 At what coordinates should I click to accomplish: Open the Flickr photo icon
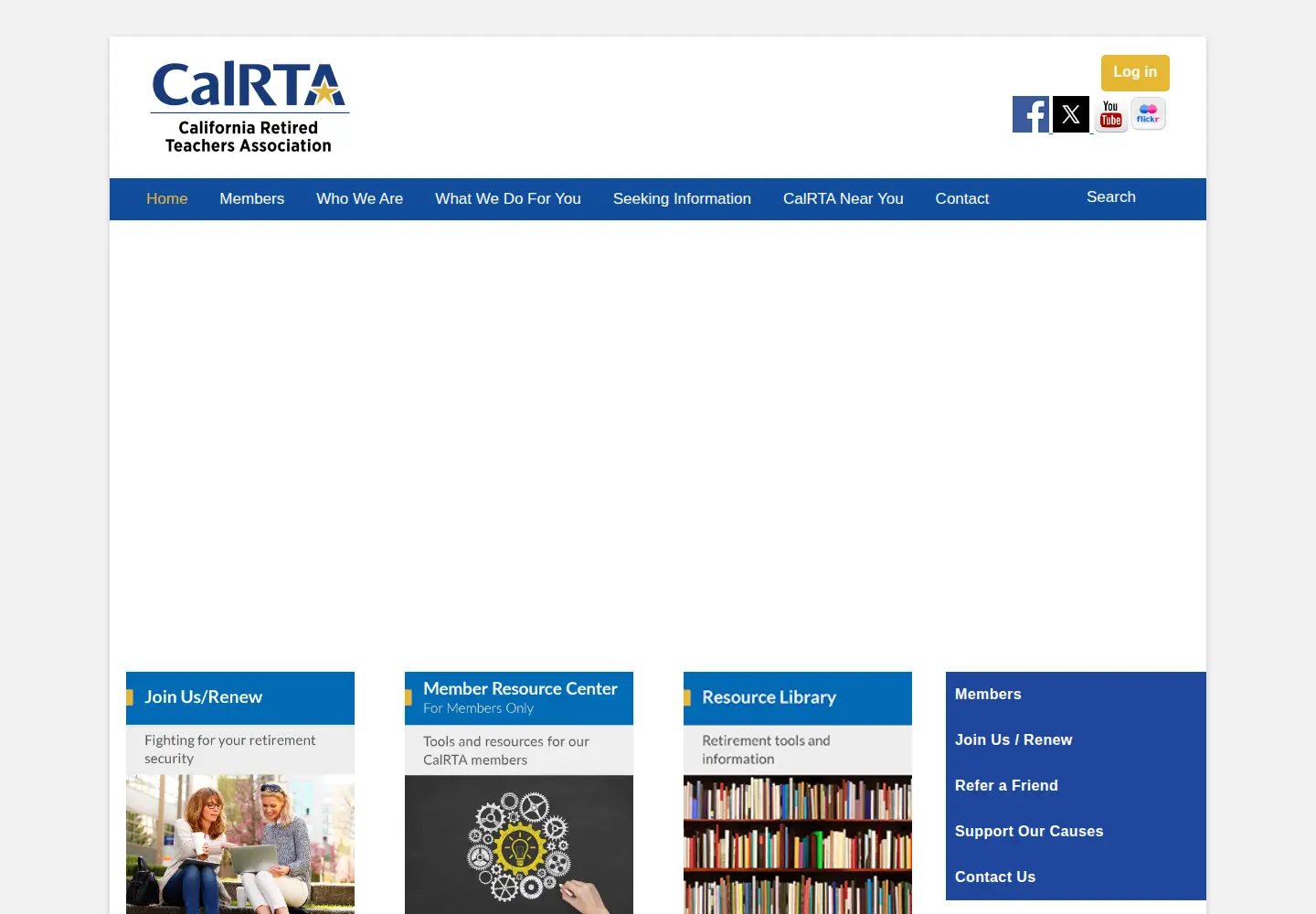[1149, 113]
